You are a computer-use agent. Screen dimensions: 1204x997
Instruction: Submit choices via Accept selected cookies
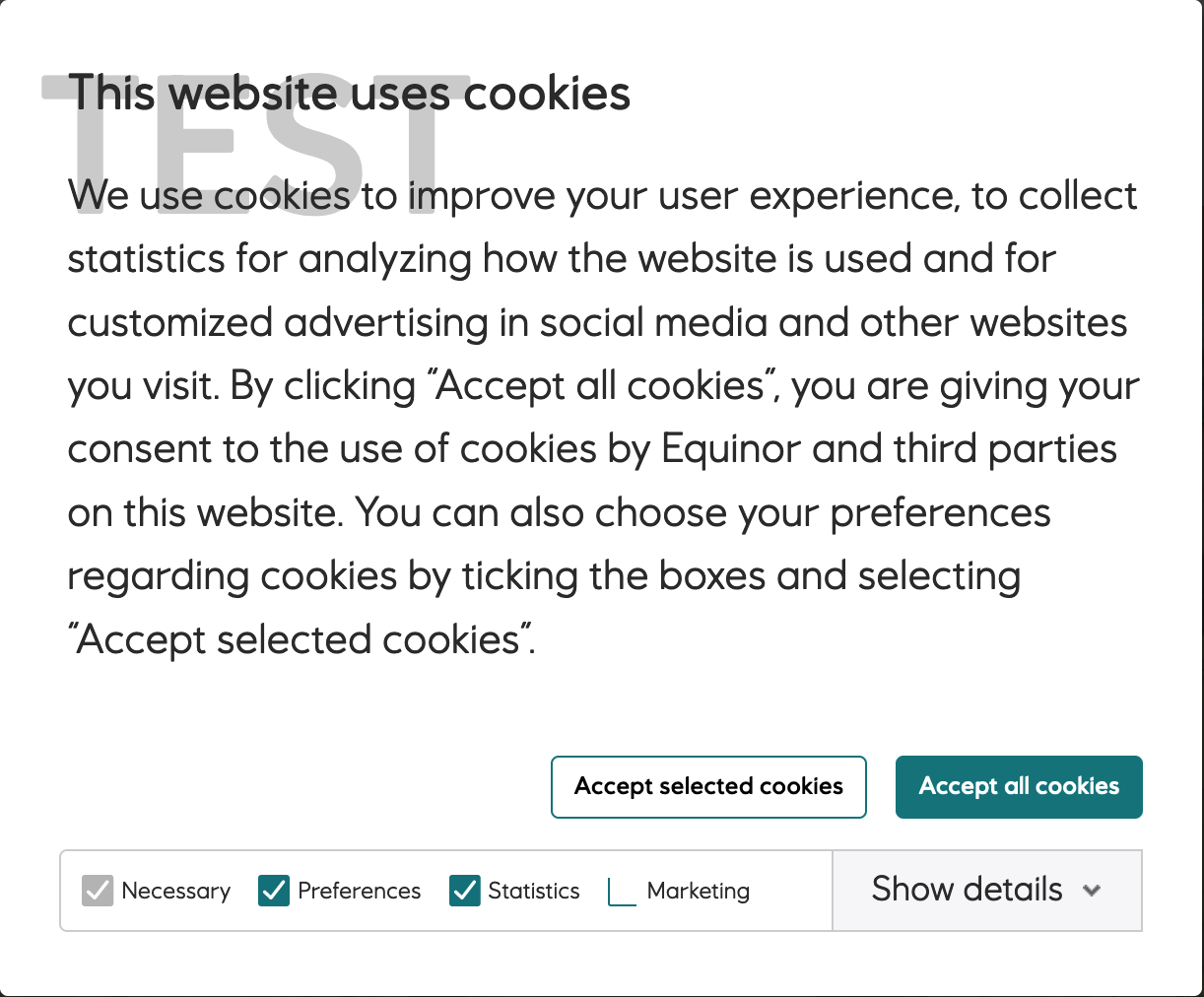coord(707,786)
